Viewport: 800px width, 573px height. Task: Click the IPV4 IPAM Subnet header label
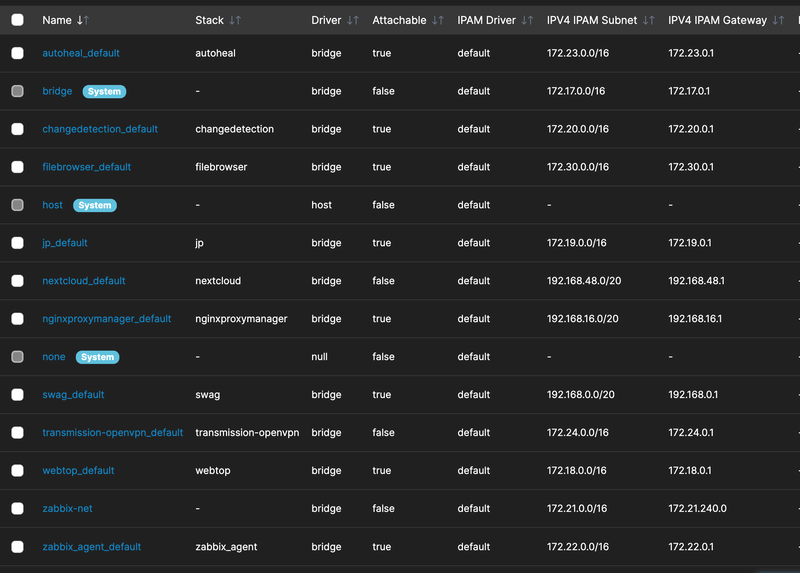(592, 20)
